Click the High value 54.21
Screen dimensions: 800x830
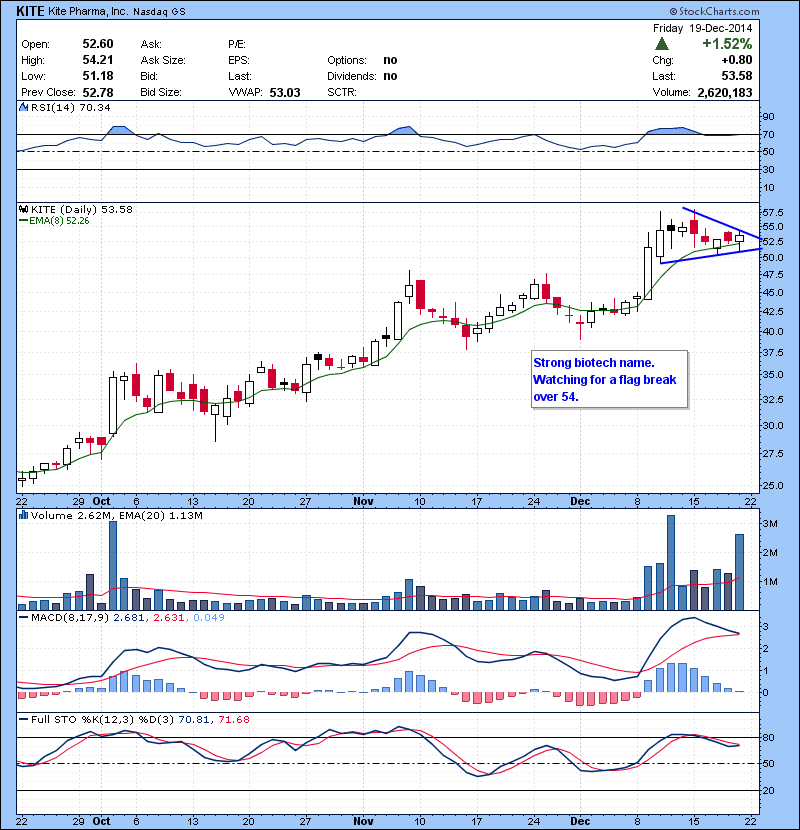coord(98,60)
